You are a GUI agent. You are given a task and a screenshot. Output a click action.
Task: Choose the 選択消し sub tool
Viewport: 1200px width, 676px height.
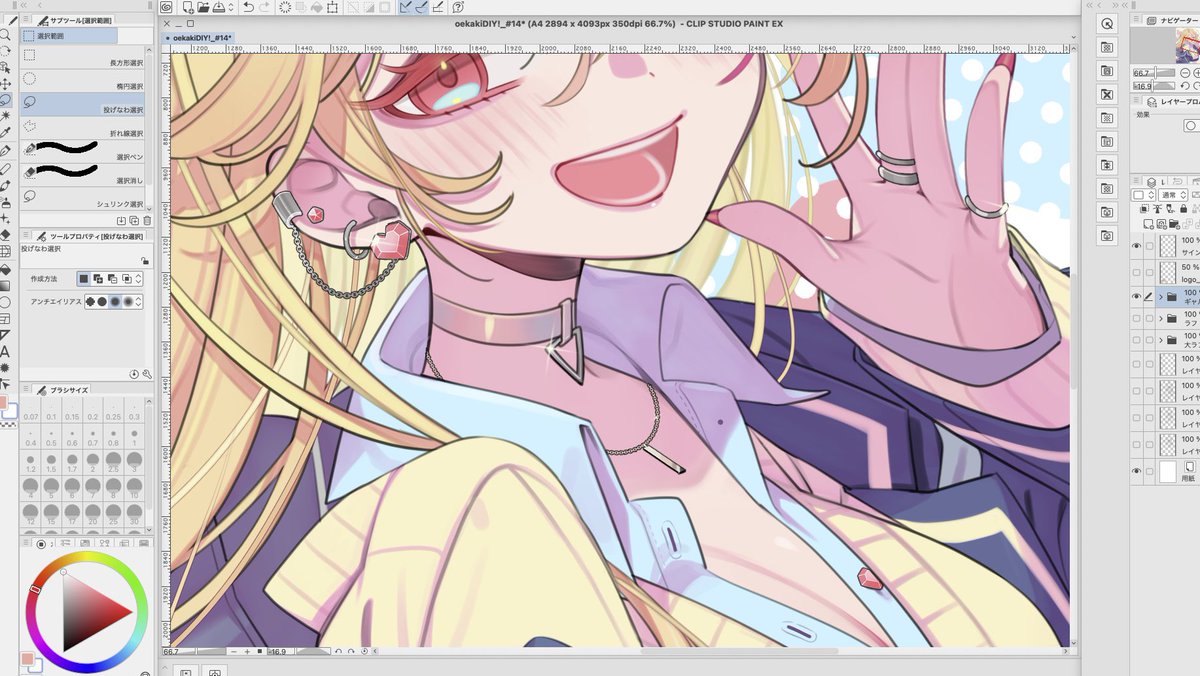click(x=84, y=173)
